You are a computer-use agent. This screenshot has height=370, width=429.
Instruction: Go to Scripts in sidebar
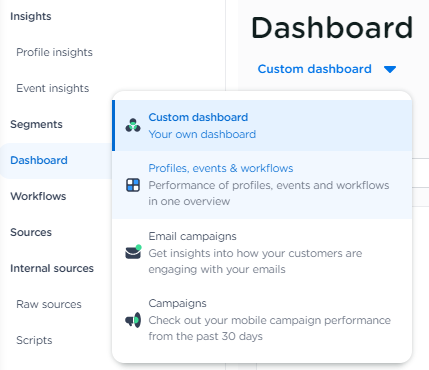click(34, 340)
